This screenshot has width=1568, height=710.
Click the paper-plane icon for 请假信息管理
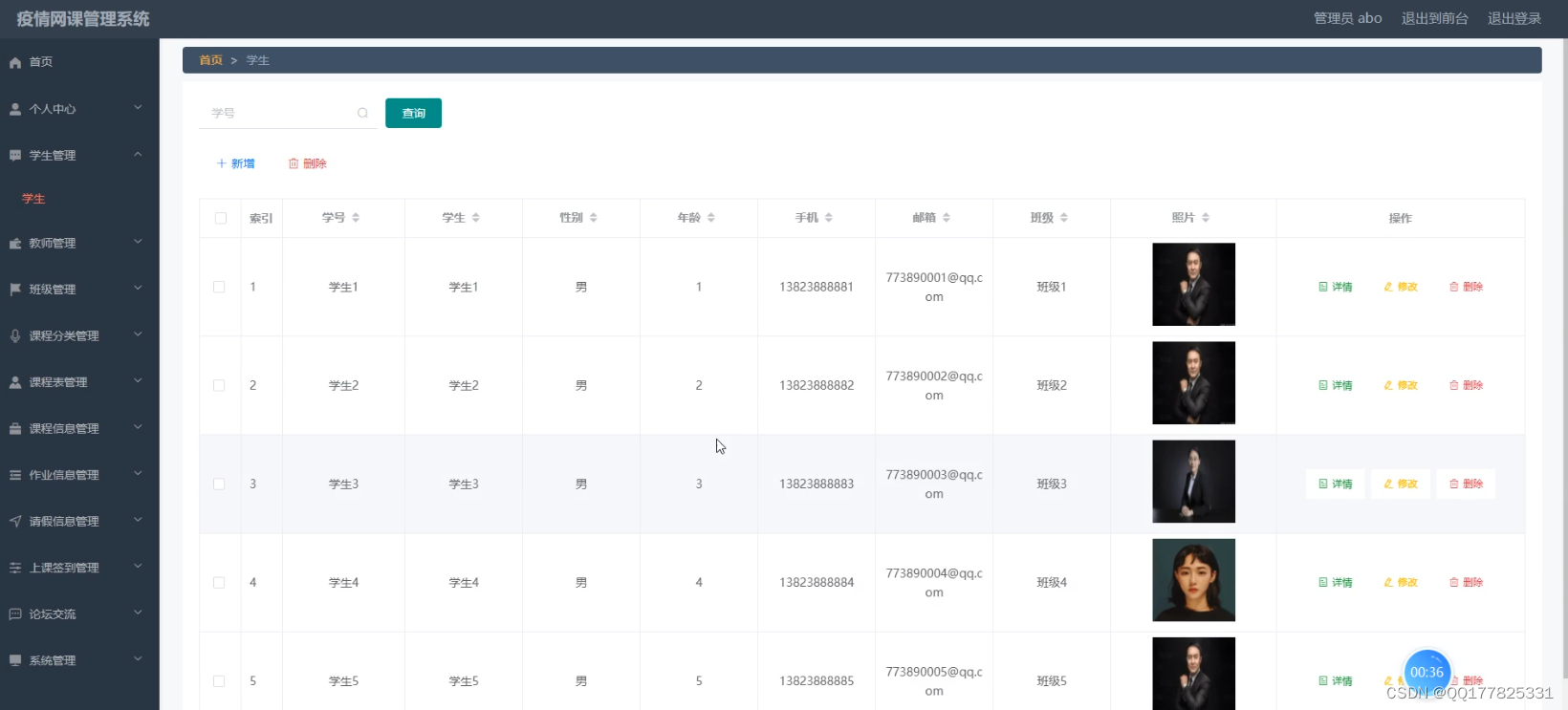point(15,521)
